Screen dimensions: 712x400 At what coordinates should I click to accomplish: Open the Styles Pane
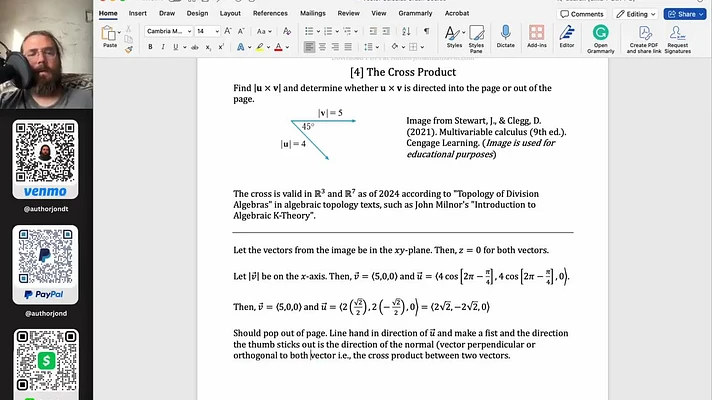click(x=476, y=39)
